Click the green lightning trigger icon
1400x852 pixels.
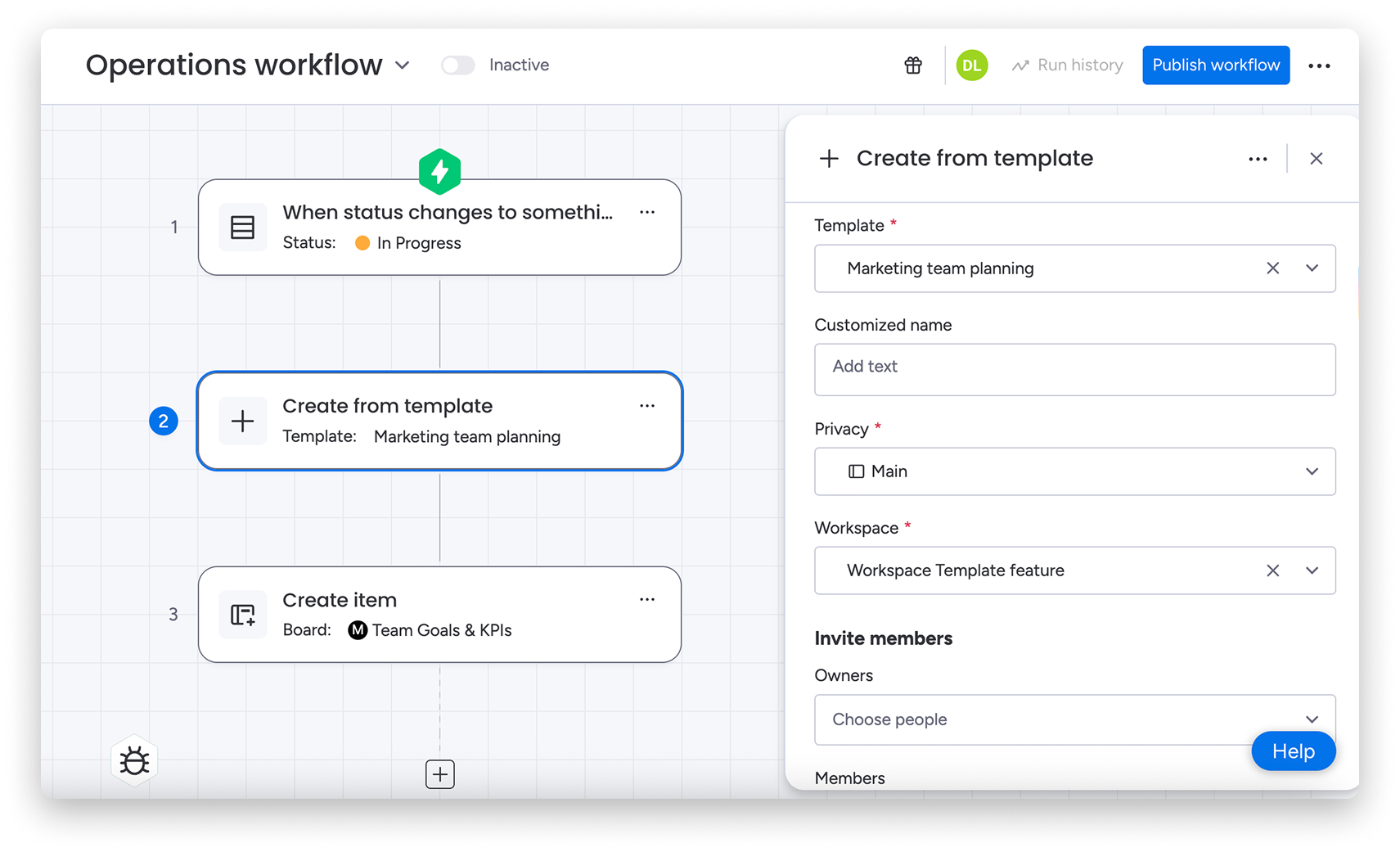pos(439,171)
